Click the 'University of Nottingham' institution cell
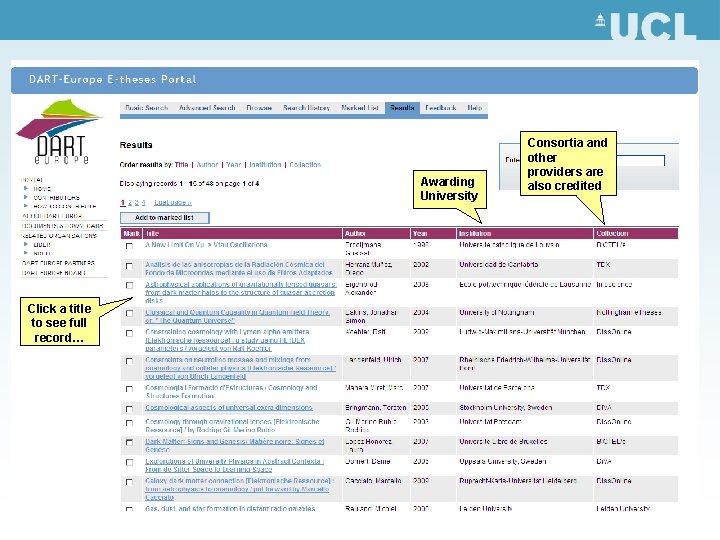 [497, 313]
